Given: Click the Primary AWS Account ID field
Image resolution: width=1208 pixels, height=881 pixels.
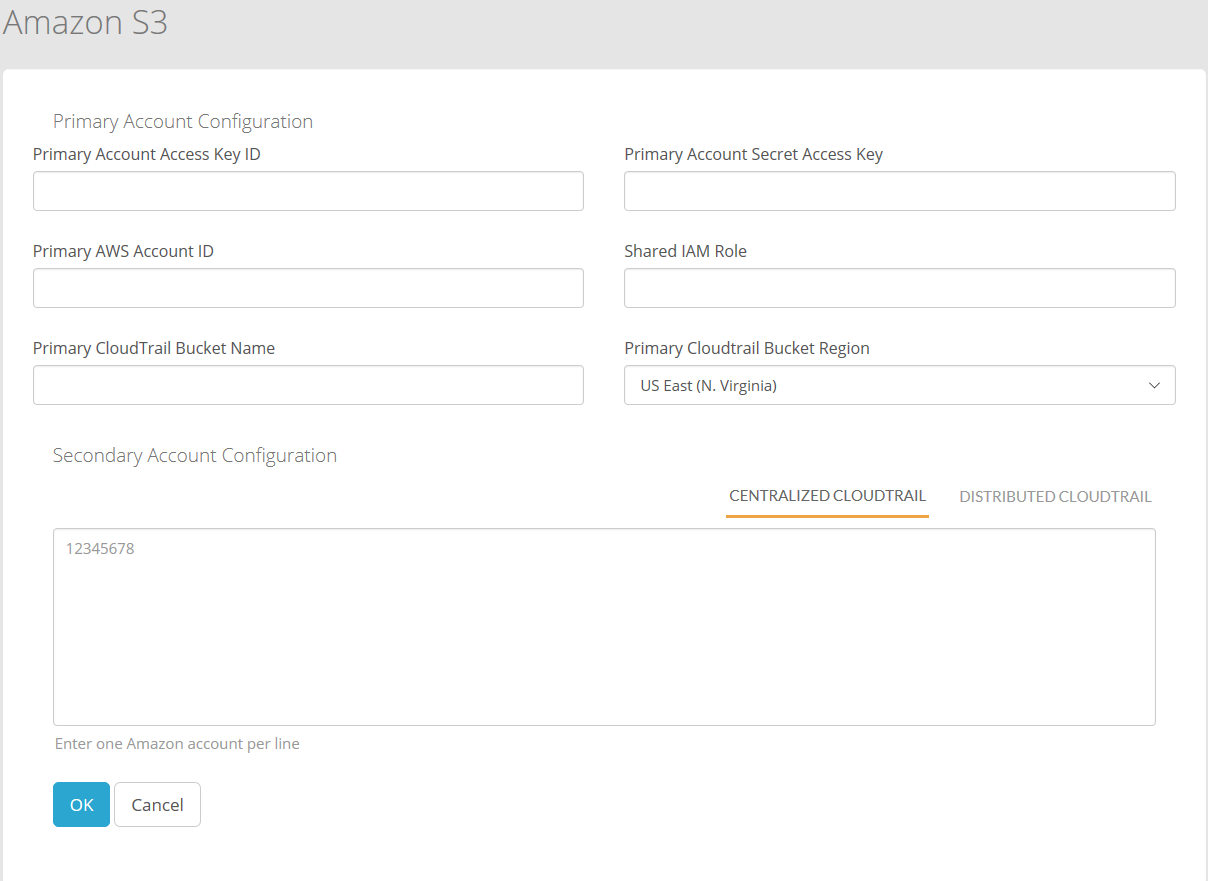Looking at the screenshot, I should coord(308,287).
